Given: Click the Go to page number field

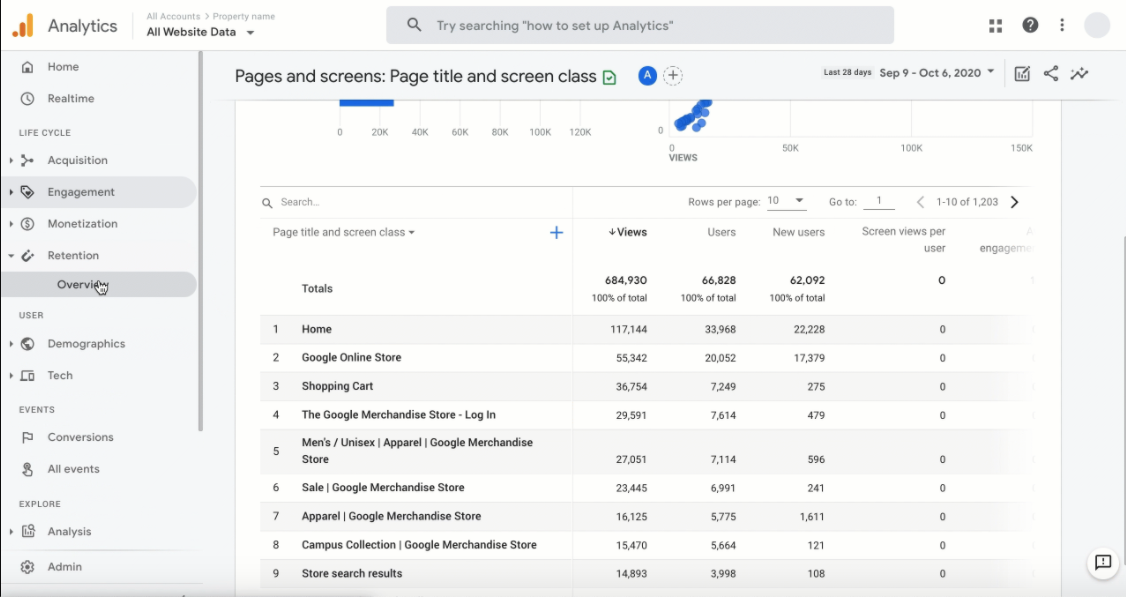Looking at the screenshot, I should coord(878,201).
